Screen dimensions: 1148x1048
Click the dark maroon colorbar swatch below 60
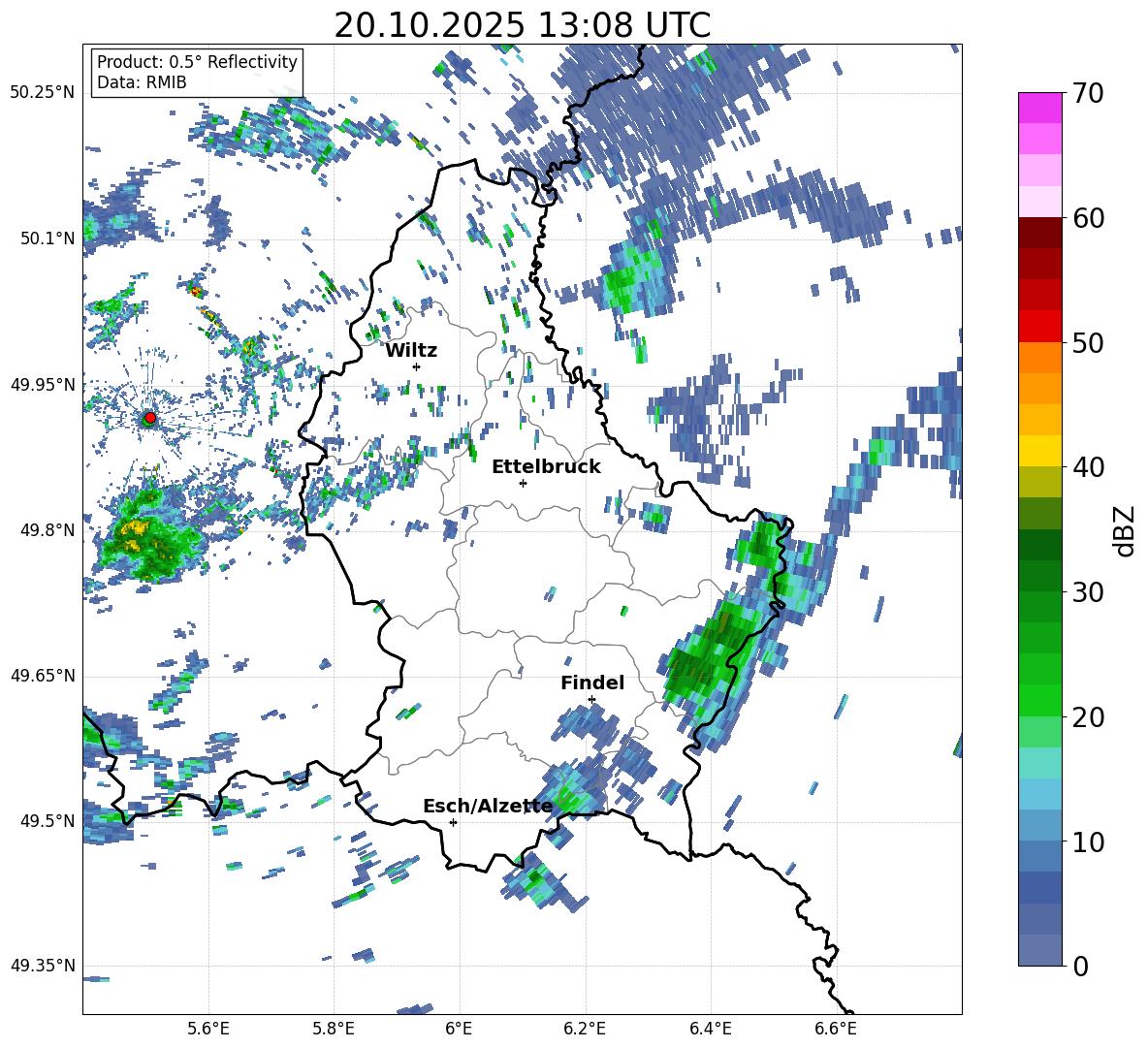point(1039,234)
